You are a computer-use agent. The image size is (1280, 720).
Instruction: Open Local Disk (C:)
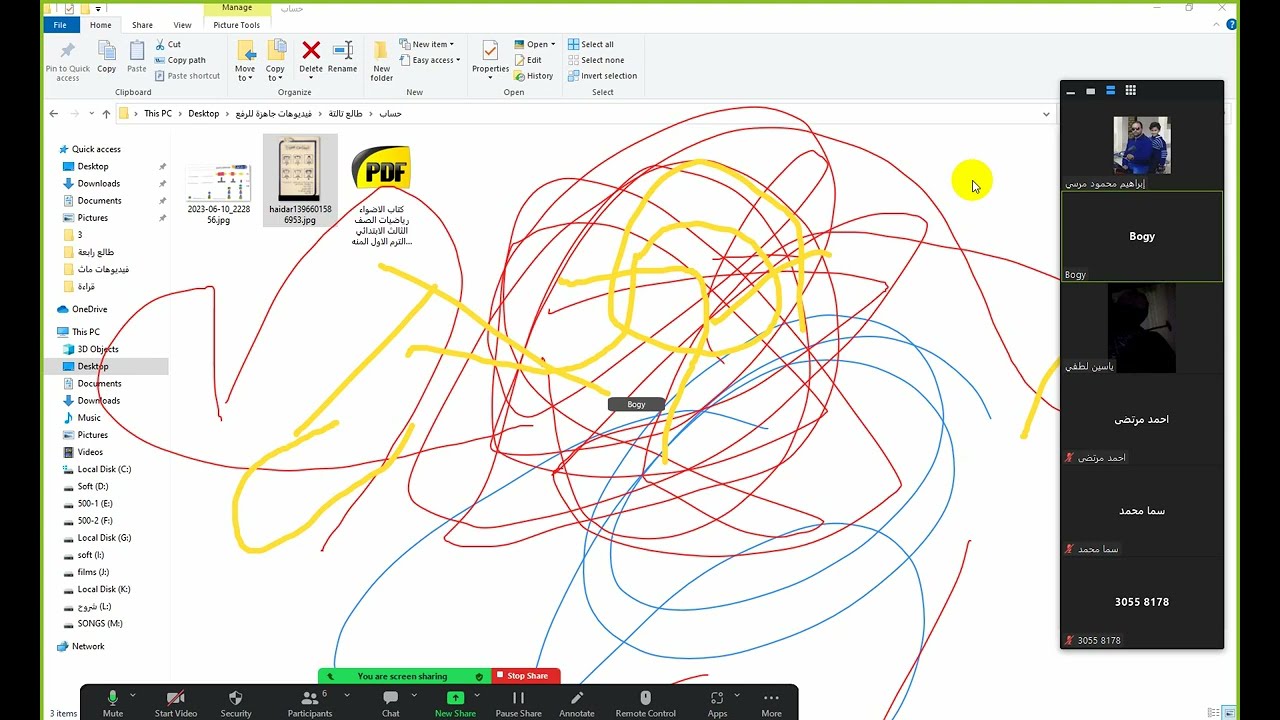point(104,469)
